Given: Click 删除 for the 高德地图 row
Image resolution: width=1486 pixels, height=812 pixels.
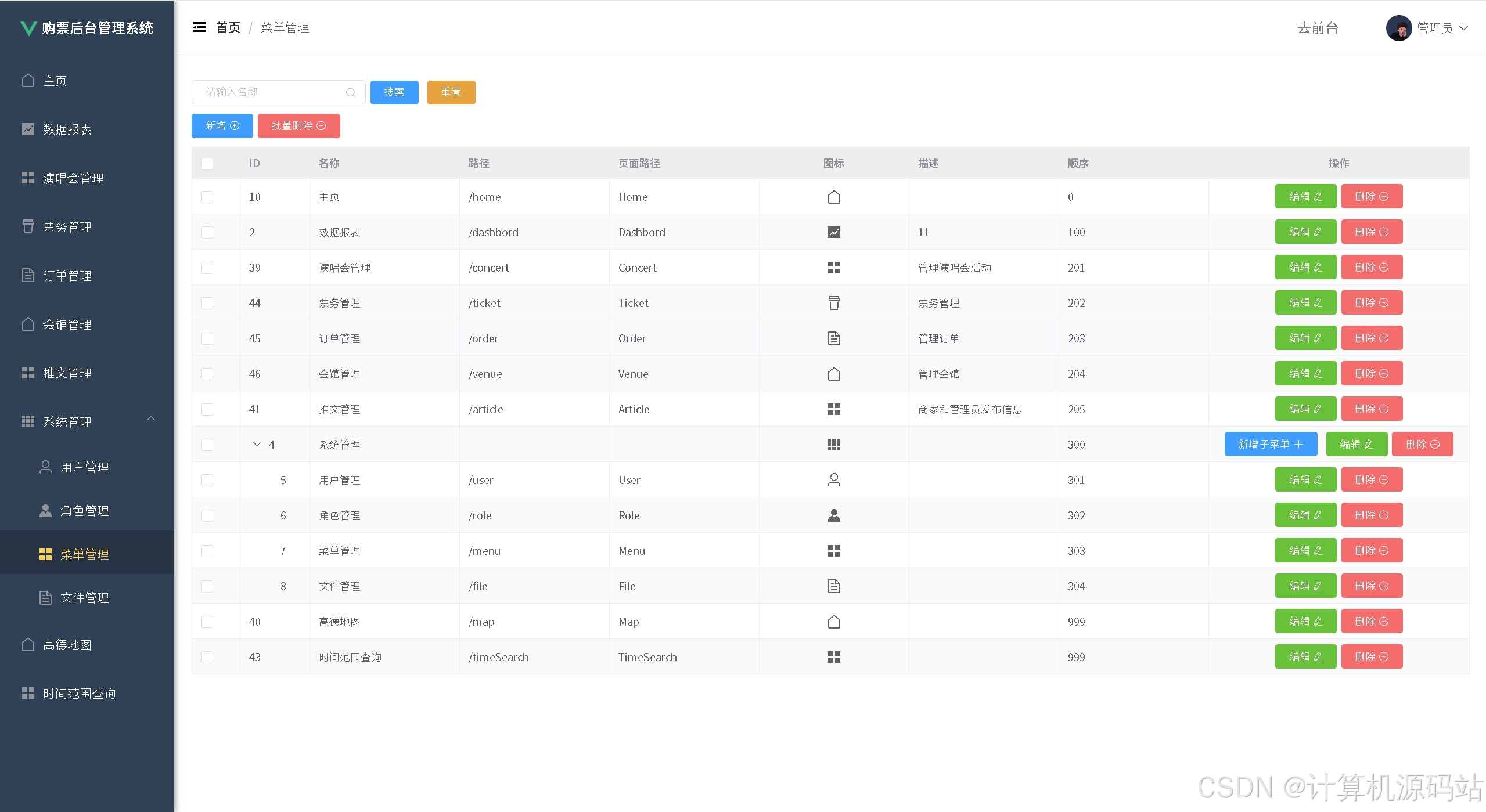Looking at the screenshot, I should point(1372,622).
